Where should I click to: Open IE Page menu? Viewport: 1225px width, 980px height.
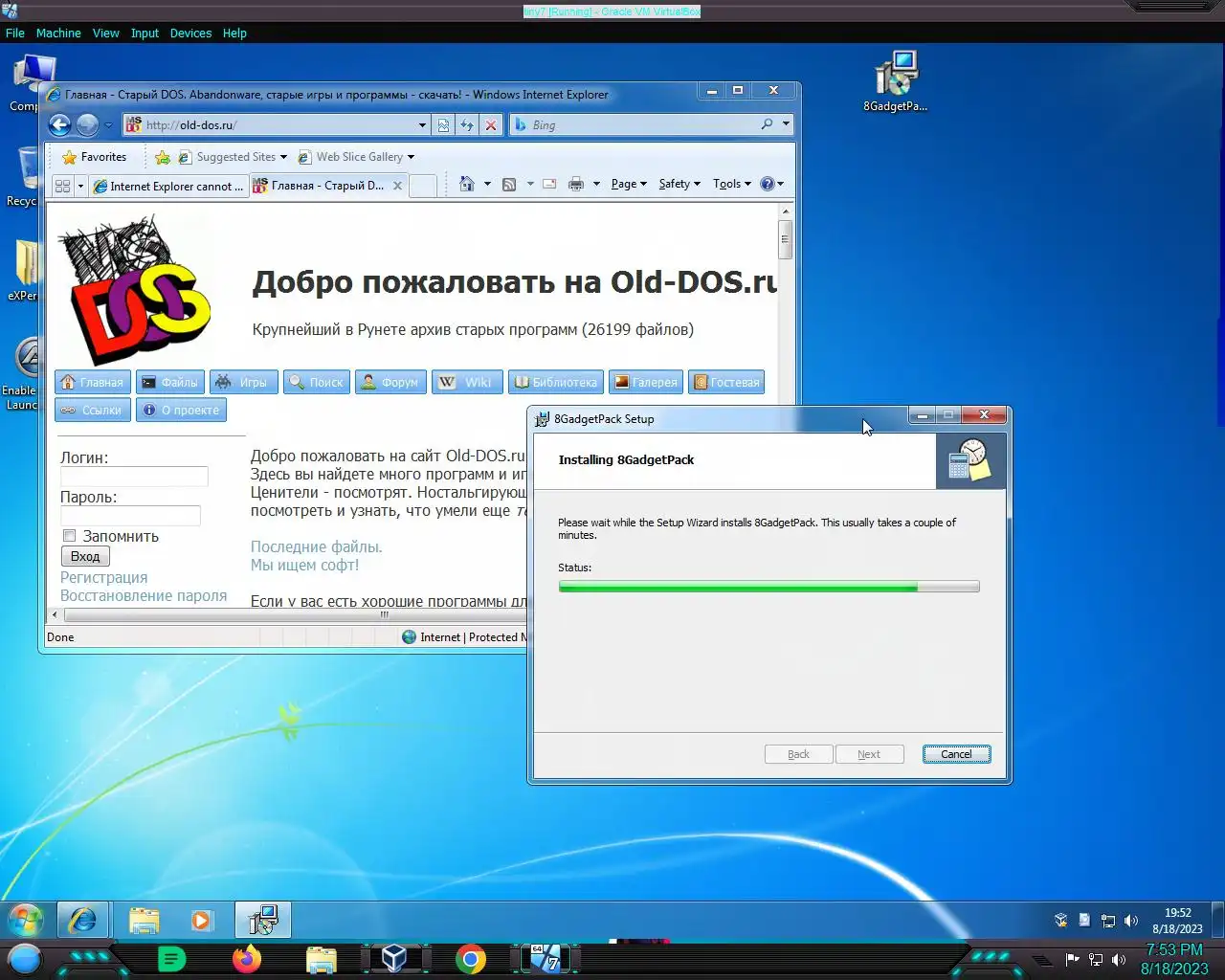pos(629,184)
